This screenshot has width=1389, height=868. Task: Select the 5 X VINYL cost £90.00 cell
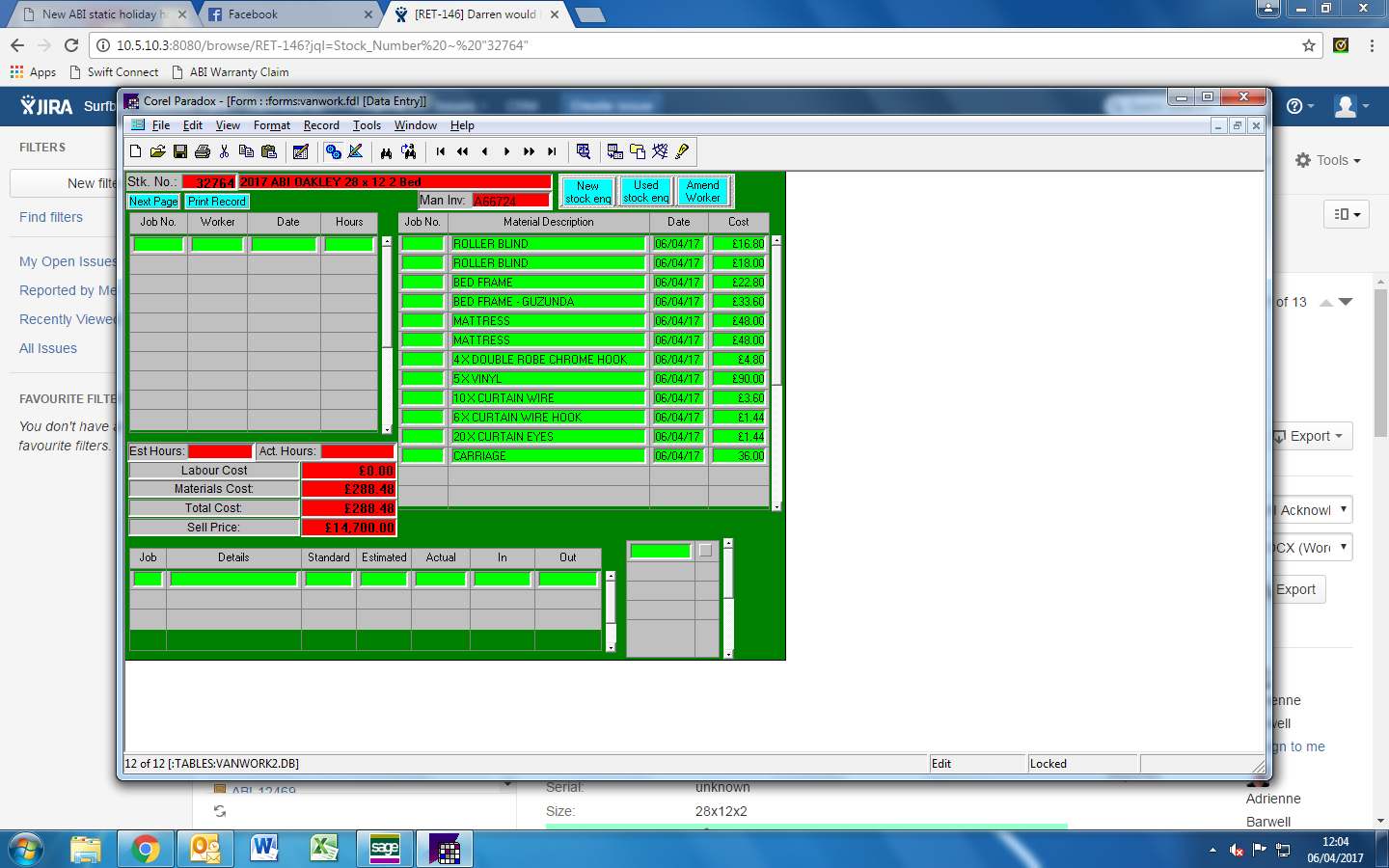pos(739,379)
